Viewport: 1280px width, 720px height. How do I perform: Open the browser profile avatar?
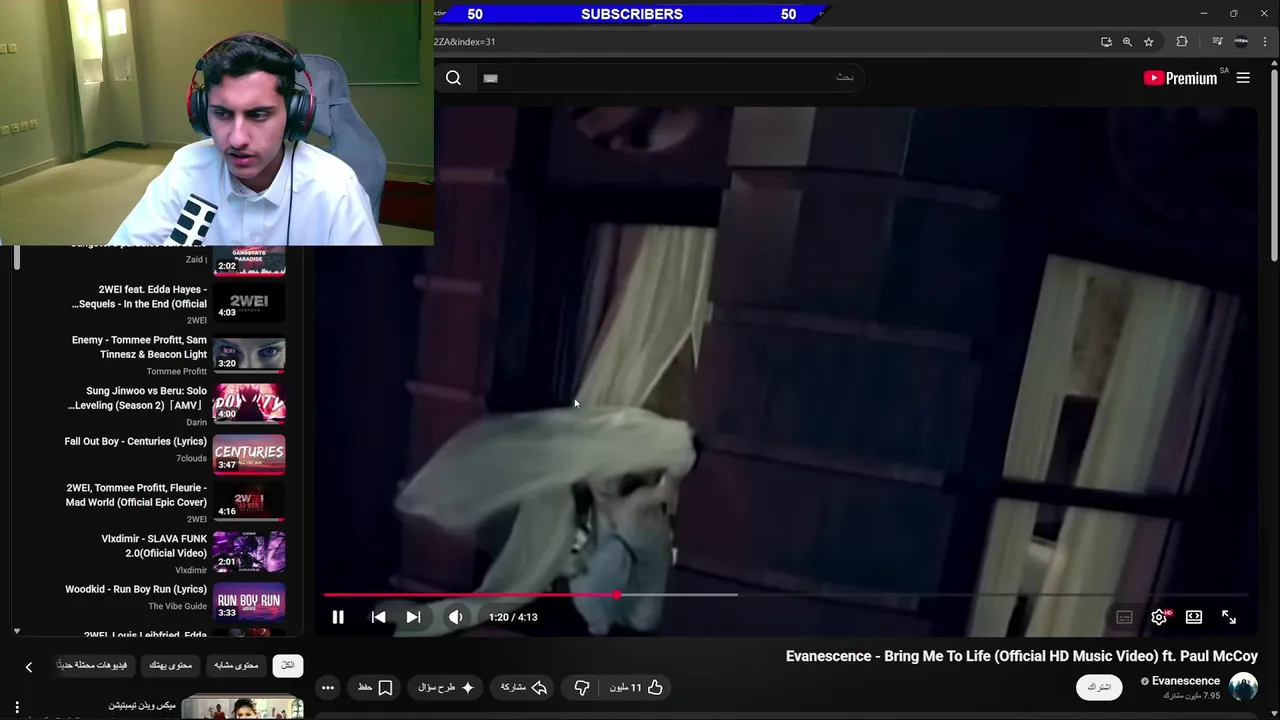click(x=1241, y=42)
